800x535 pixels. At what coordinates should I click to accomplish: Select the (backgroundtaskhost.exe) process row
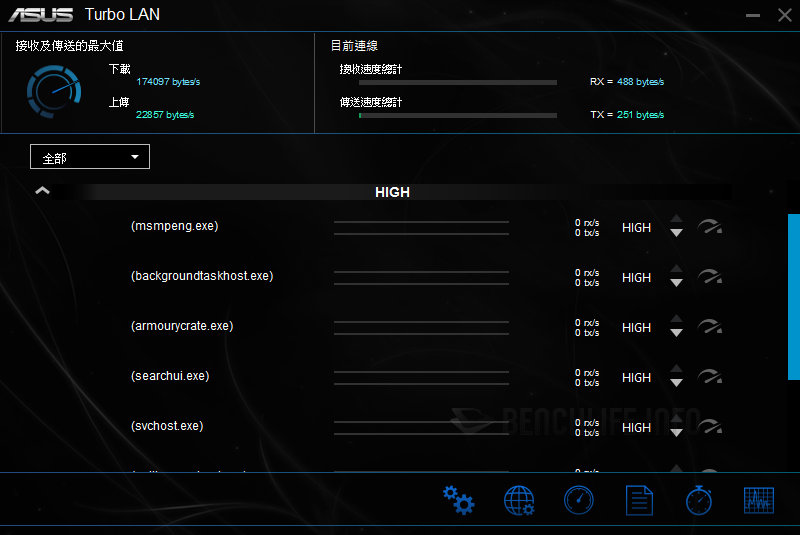point(202,276)
